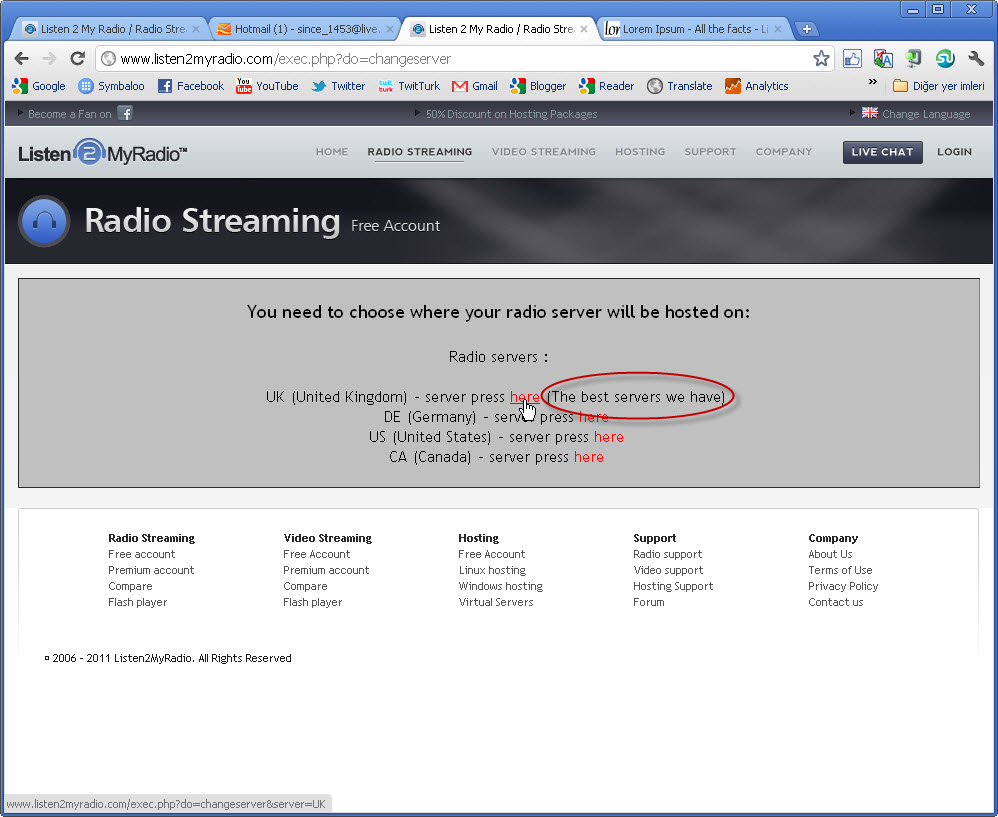This screenshot has width=998, height=817.
Task: Open Windows hosting footer link
Action: (x=500, y=586)
